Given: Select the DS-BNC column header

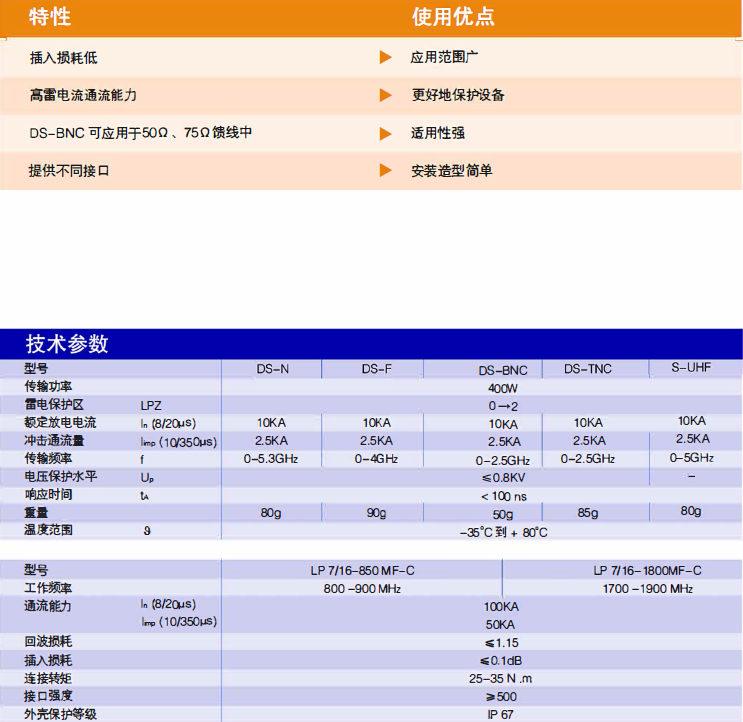Looking at the screenshot, I should pyautogui.click(x=503, y=370).
